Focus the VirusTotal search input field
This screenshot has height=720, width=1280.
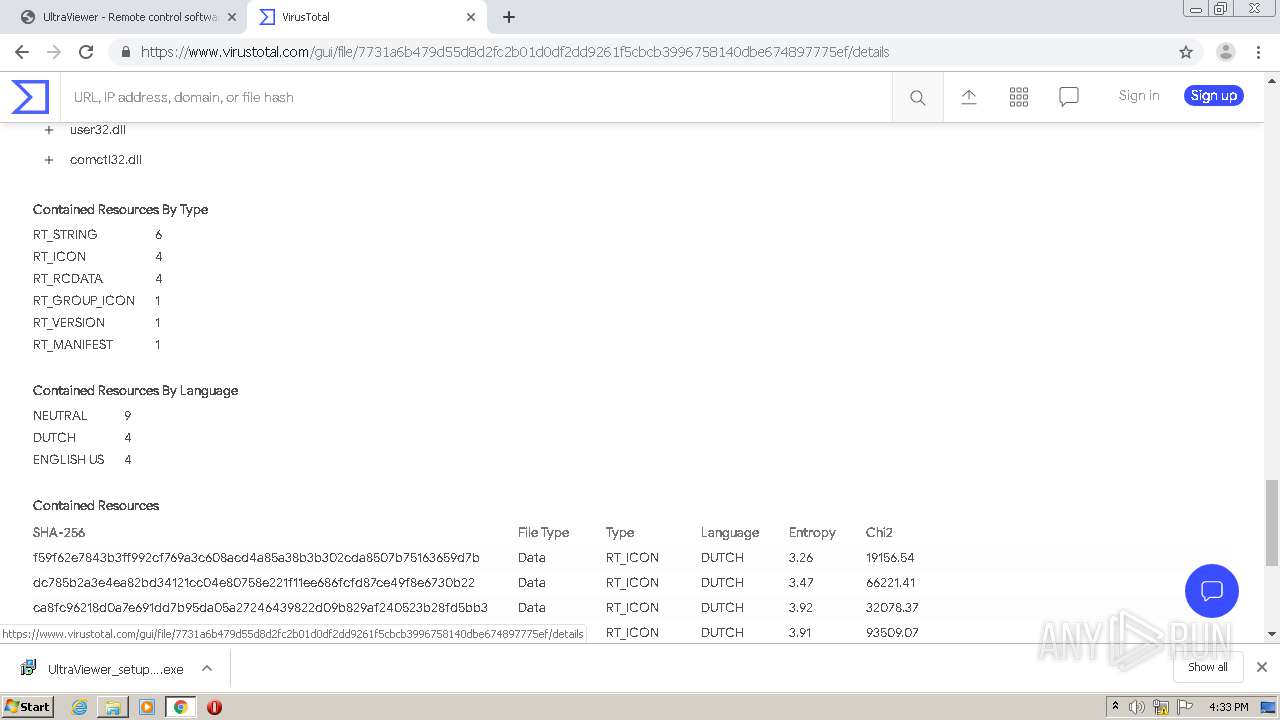pos(476,97)
